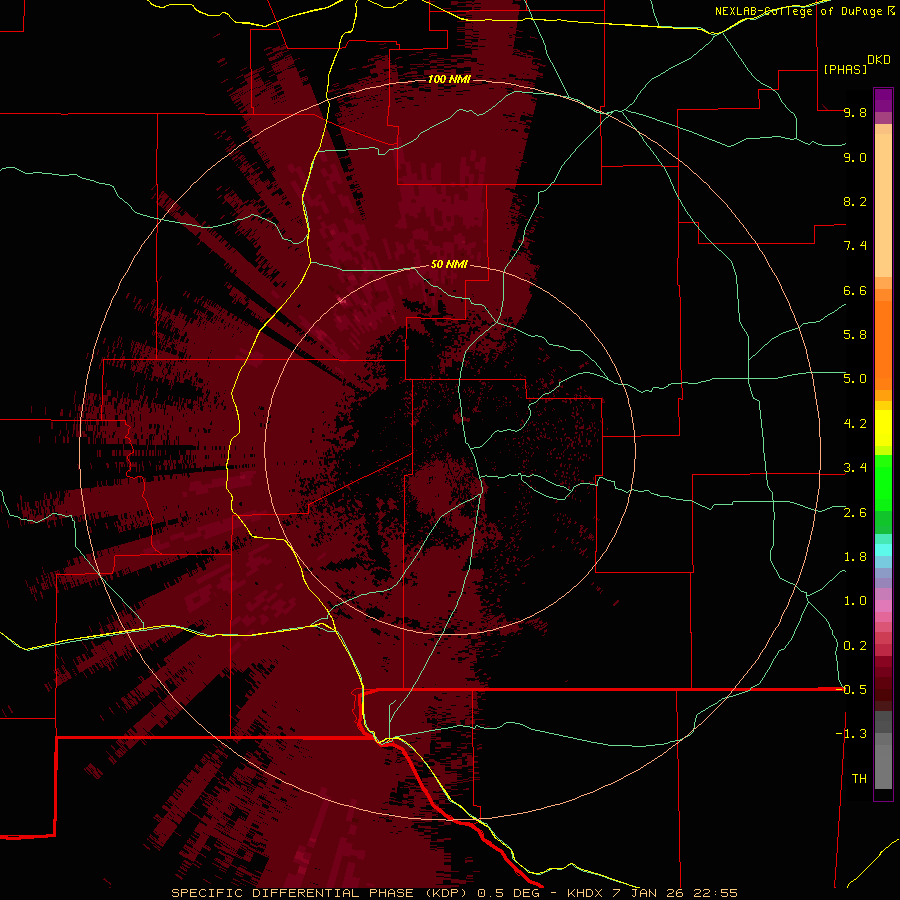This screenshot has height=900, width=900.
Task: Click the 50 NMI range ring label
Action: [x=449, y=264]
